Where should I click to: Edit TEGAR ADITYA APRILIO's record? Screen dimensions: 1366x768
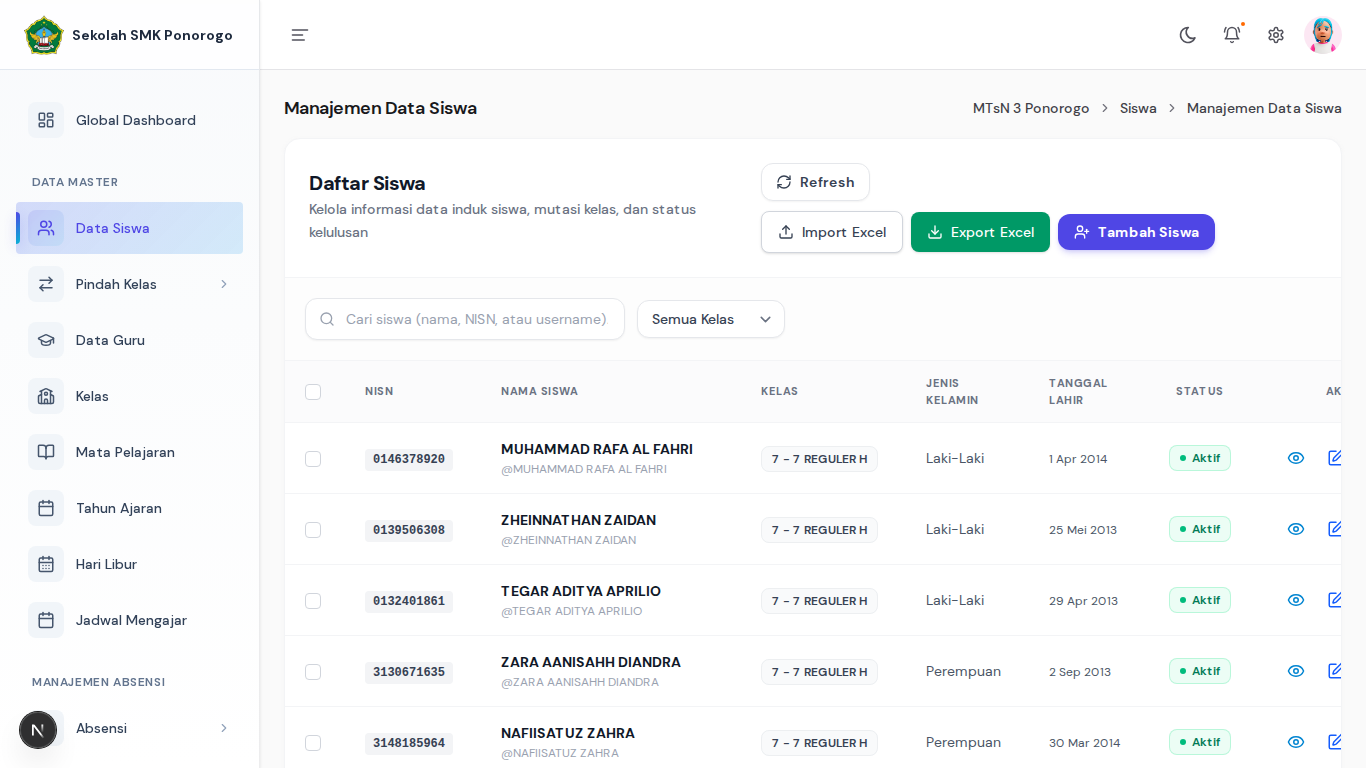pos(1336,600)
